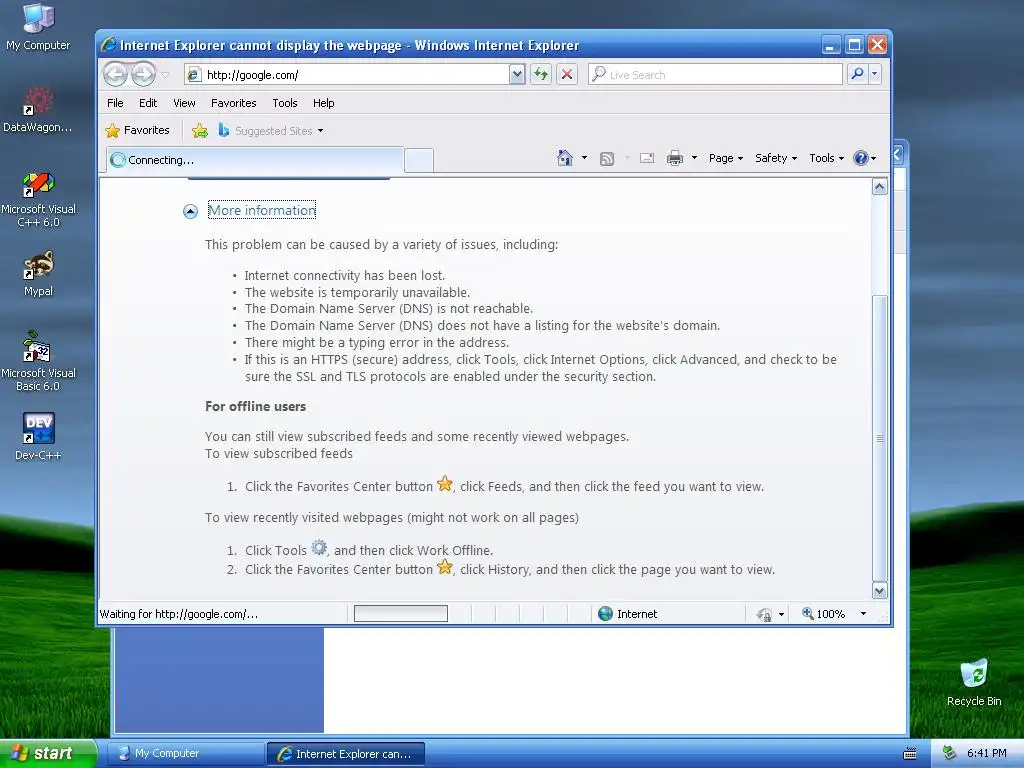Click Microsoft Visual Basic 6.0 icon
The image size is (1024, 768).
38,362
